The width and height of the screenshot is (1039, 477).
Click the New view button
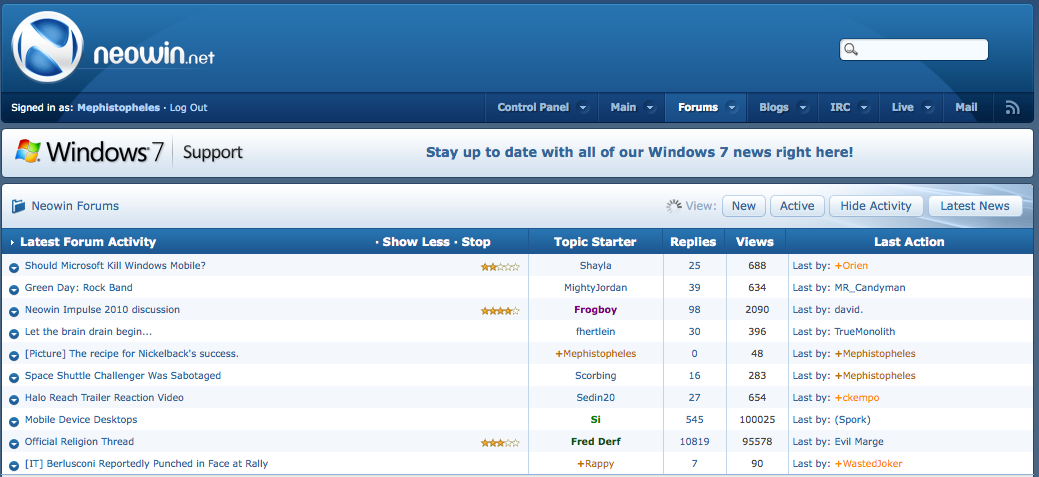pos(743,206)
